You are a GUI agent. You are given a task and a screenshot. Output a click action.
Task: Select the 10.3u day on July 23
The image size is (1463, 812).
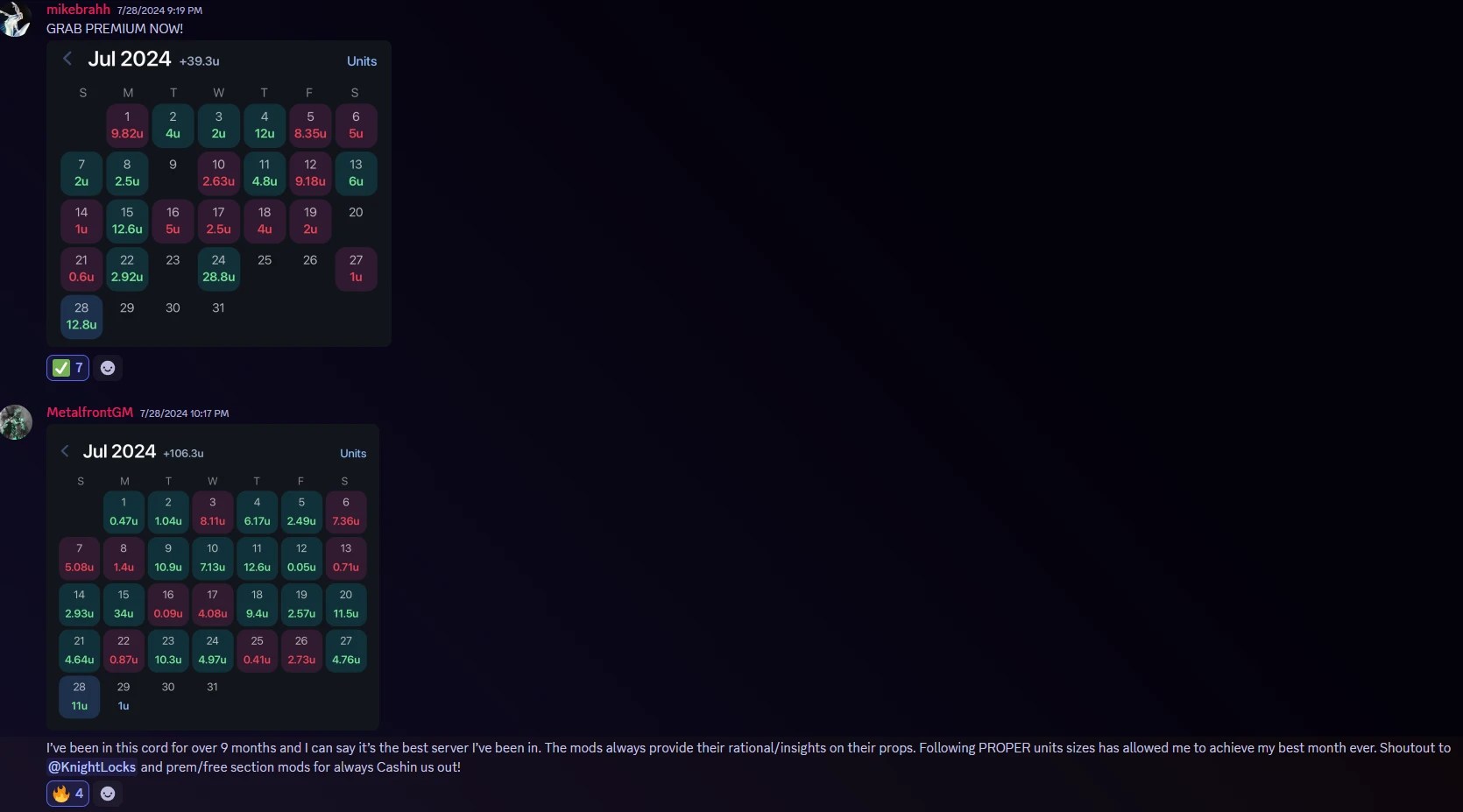(168, 651)
